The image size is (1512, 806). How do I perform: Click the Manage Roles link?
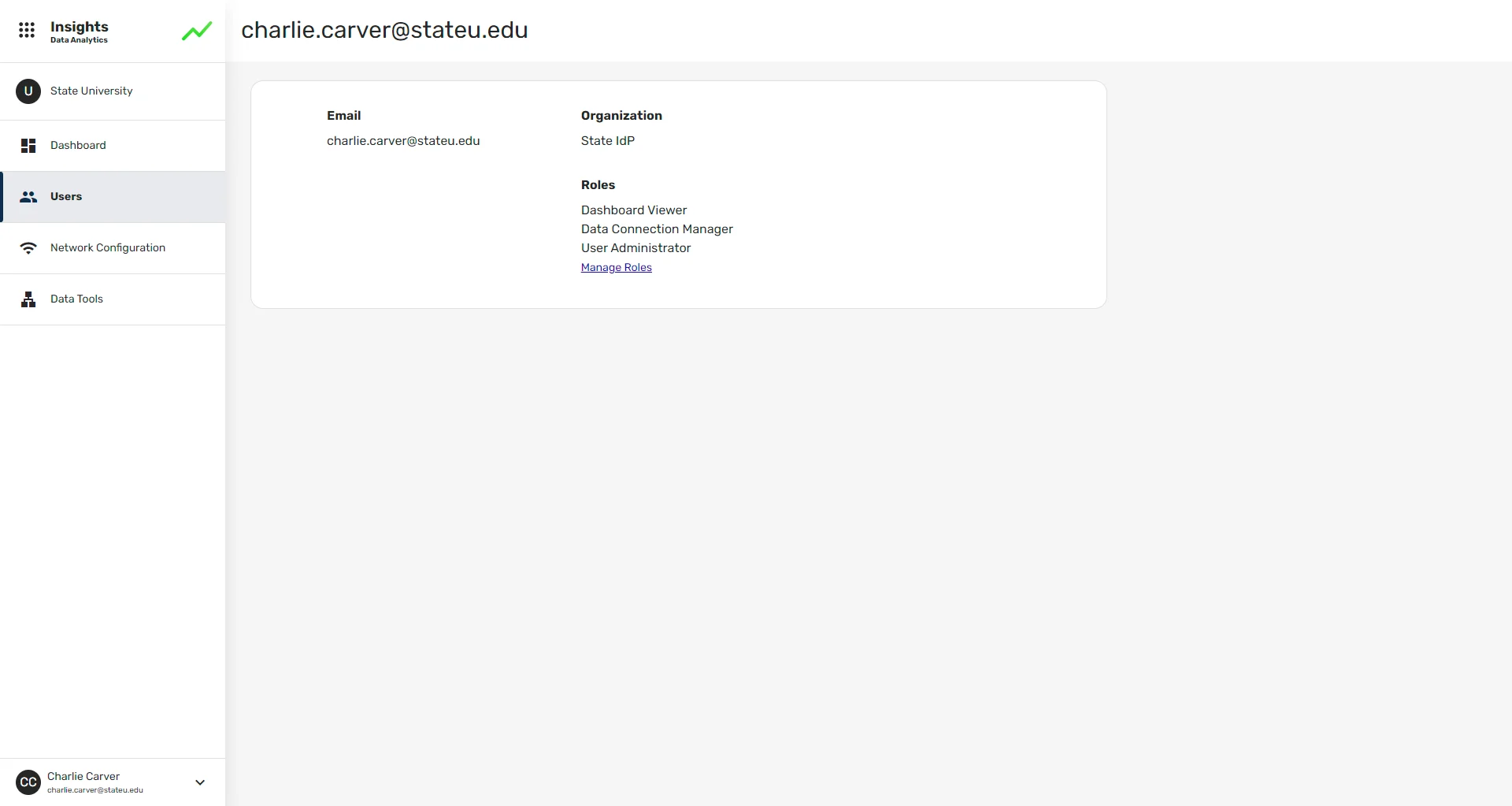point(617,268)
